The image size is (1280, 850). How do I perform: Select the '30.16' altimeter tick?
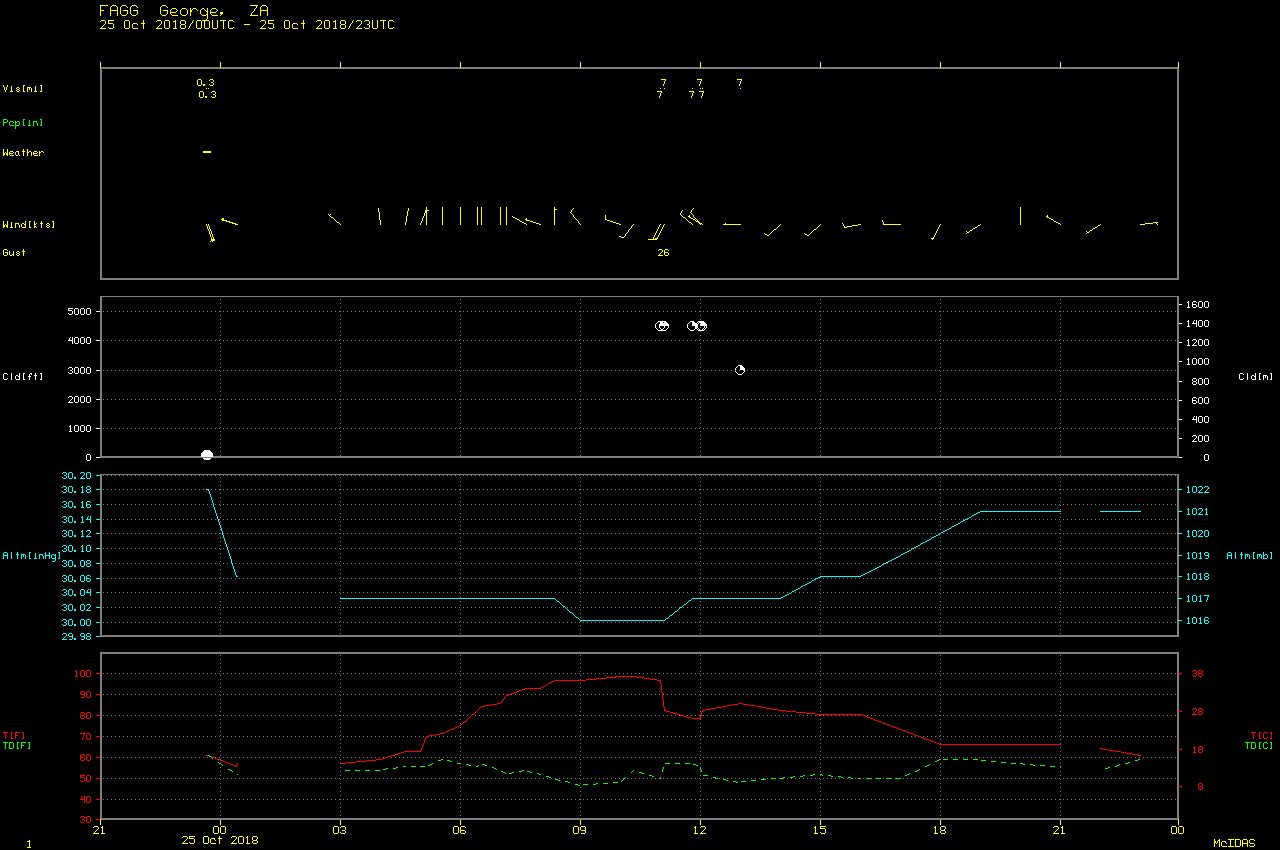(x=77, y=505)
